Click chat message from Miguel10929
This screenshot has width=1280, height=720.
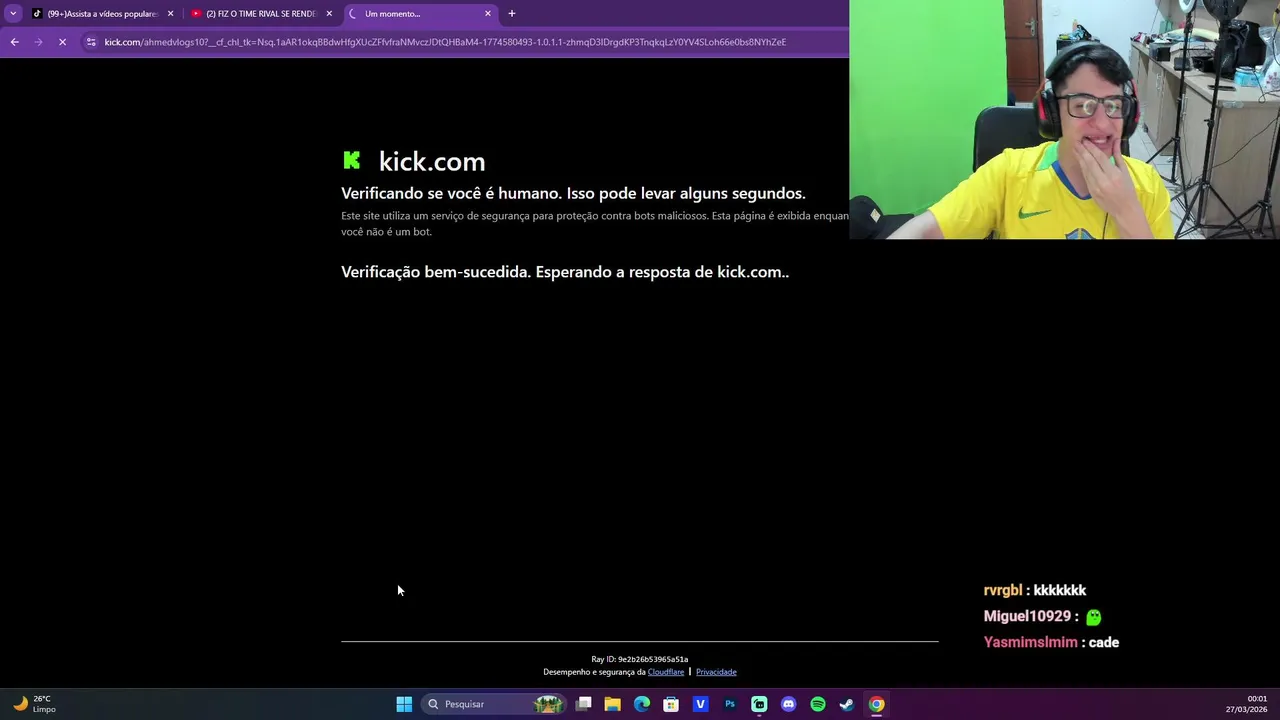(1042, 616)
